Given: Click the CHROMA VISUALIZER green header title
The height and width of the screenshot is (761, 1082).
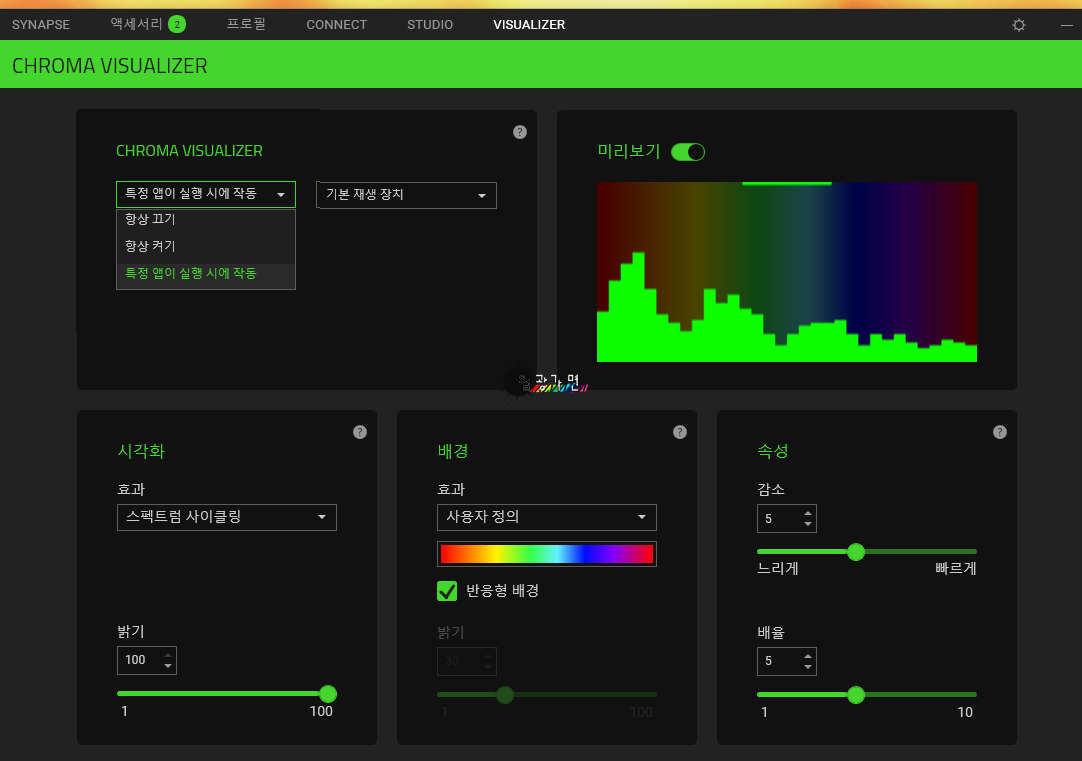Looking at the screenshot, I should 110,66.
